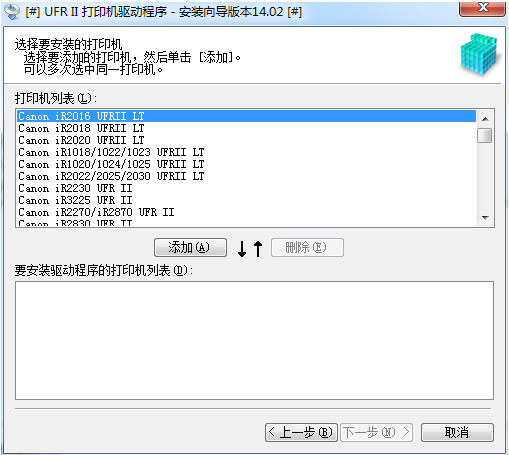Select Canon iR1020/1024/1025 UFRII LT

click(246, 164)
